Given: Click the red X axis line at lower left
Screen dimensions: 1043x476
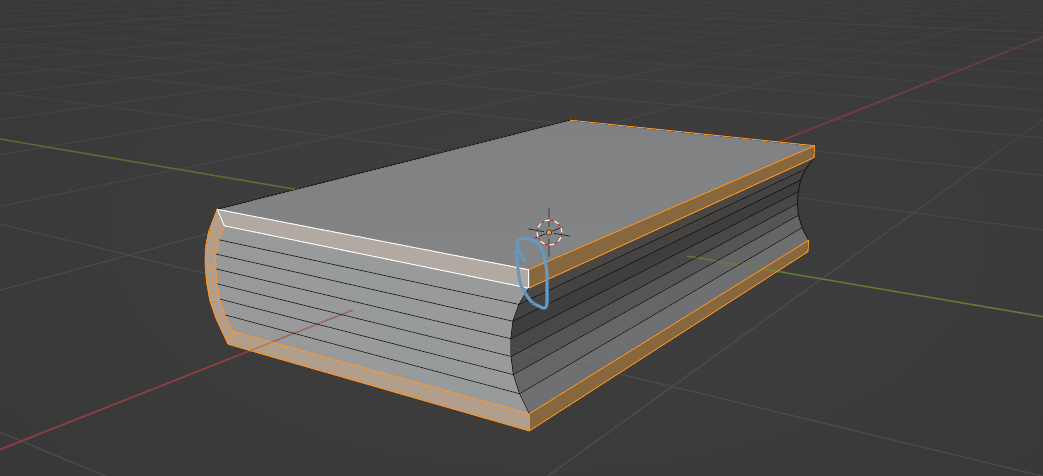Looking at the screenshot, I should (100, 413).
